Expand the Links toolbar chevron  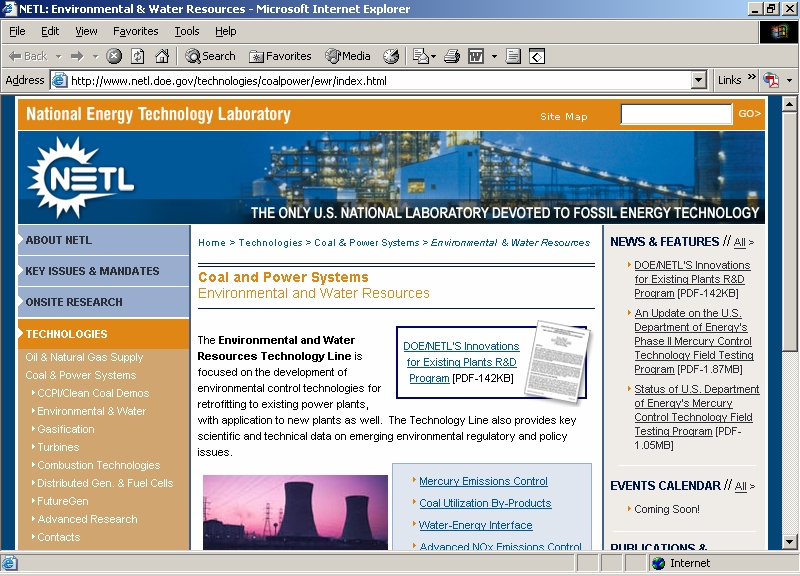tap(751, 77)
